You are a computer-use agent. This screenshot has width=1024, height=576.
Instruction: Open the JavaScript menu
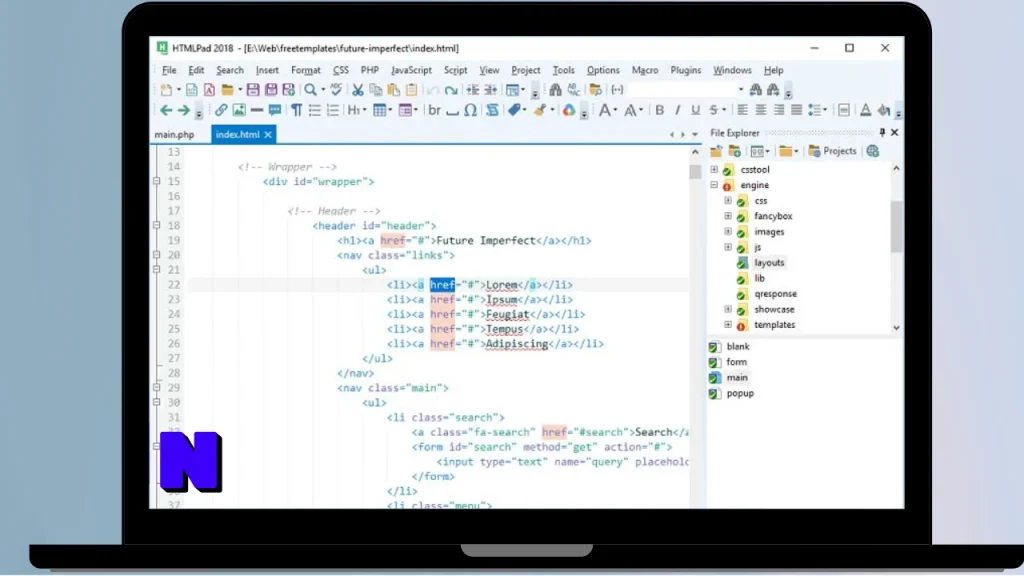[411, 70]
